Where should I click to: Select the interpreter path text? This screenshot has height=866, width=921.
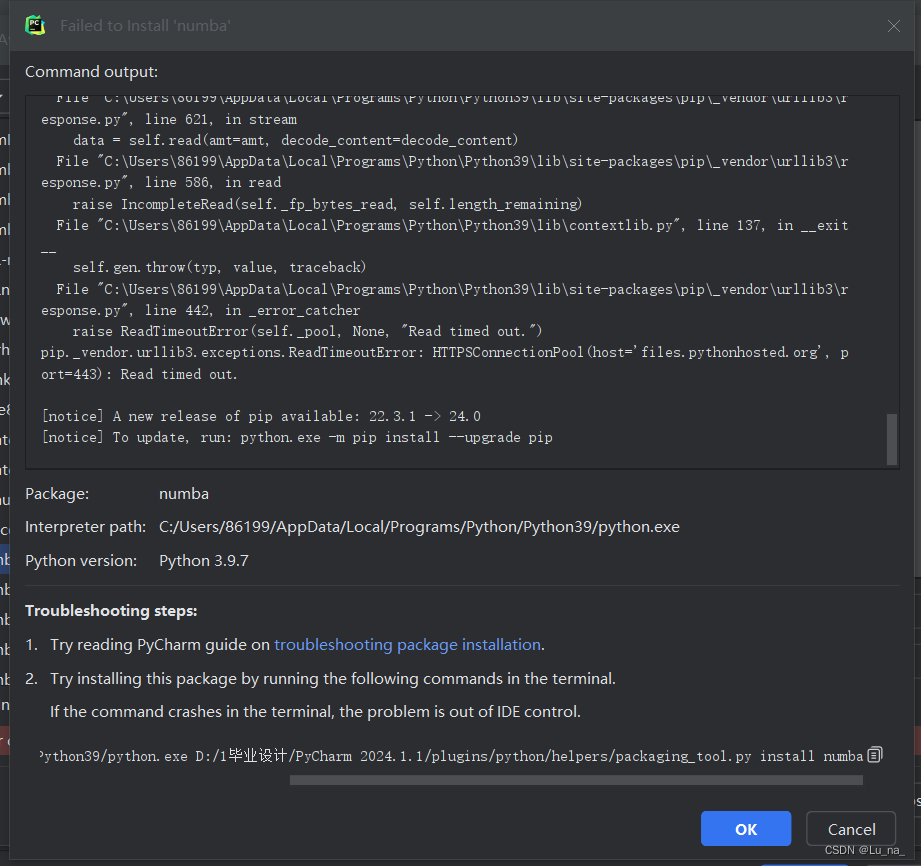click(x=419, y=526)
